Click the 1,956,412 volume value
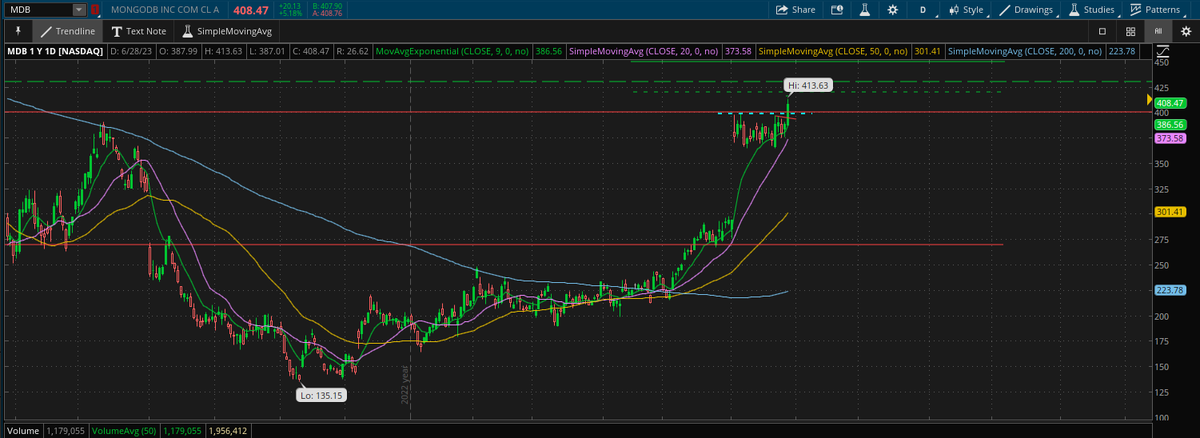 tap(229, 430)
